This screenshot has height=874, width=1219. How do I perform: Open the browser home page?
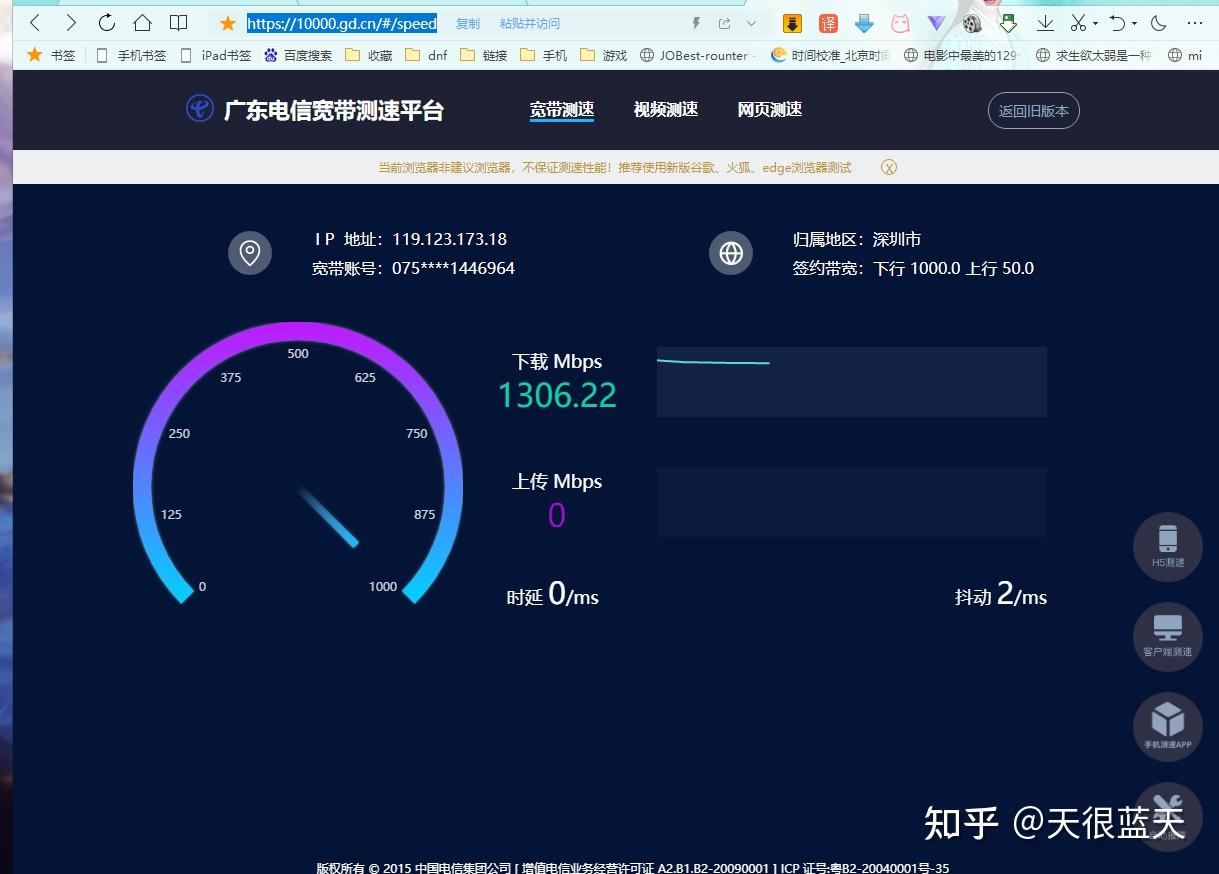point(142,23)
